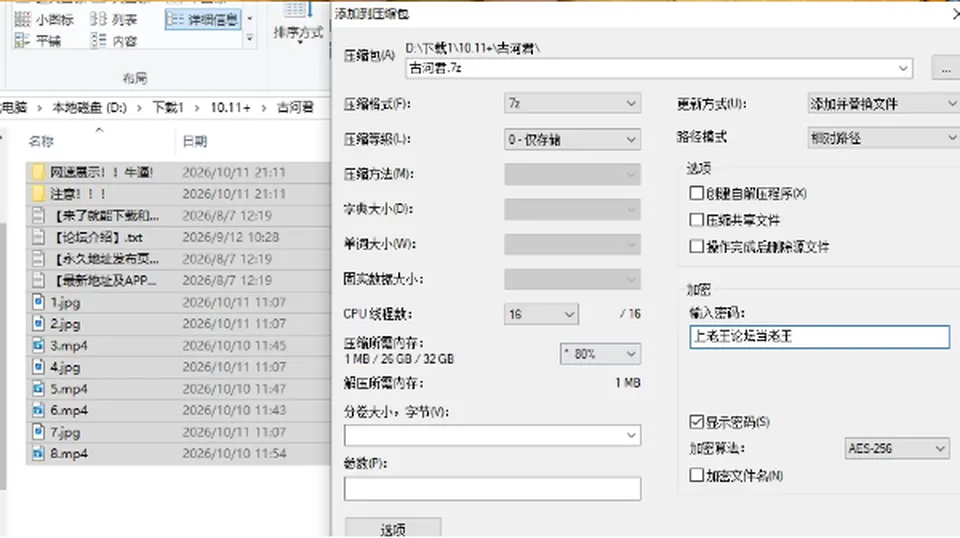Enable 加密文件名 checkbox
960x538 pixels.
pos(696,475)
